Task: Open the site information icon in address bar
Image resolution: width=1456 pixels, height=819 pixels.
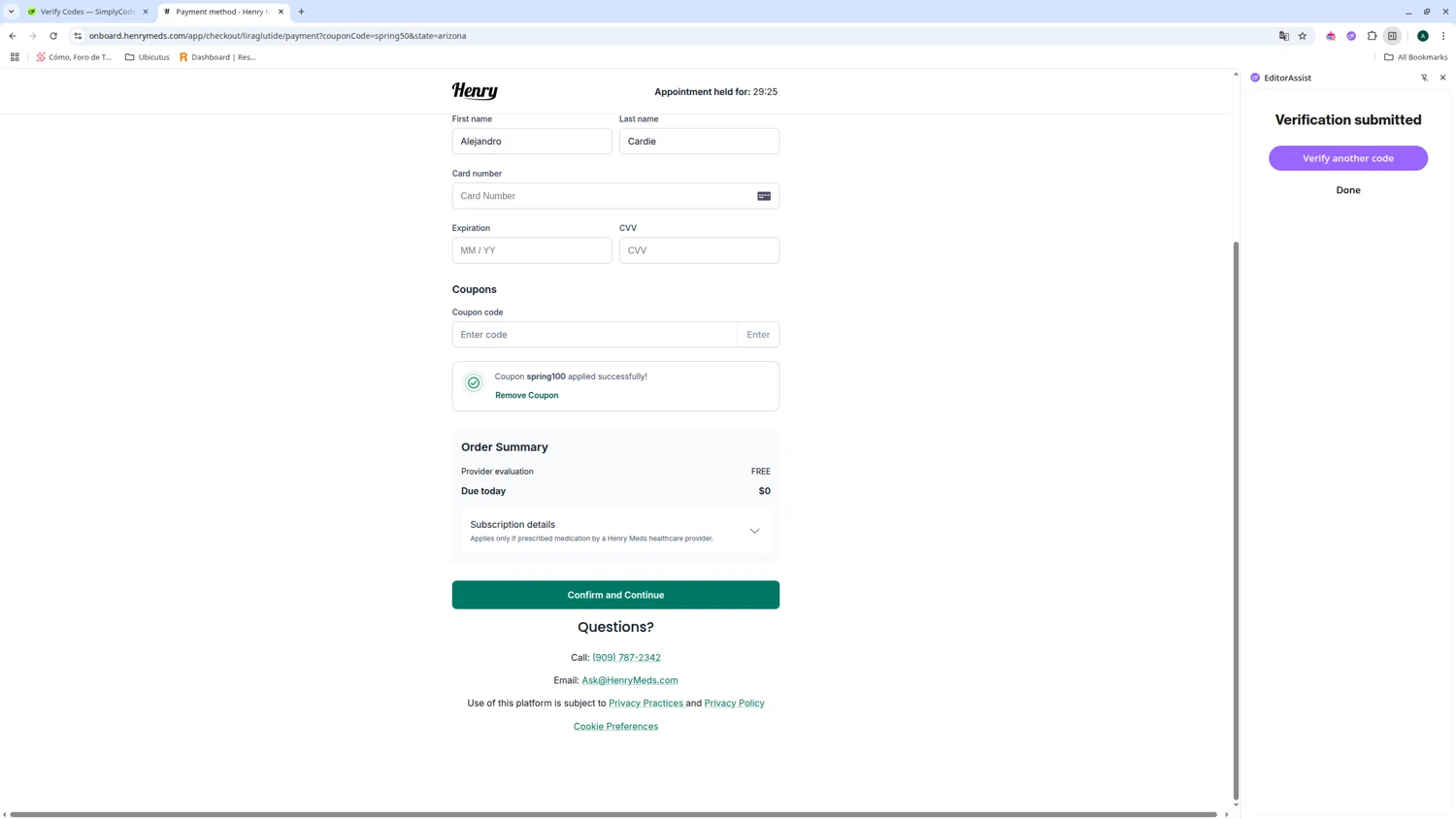Action: pos(78,36)
